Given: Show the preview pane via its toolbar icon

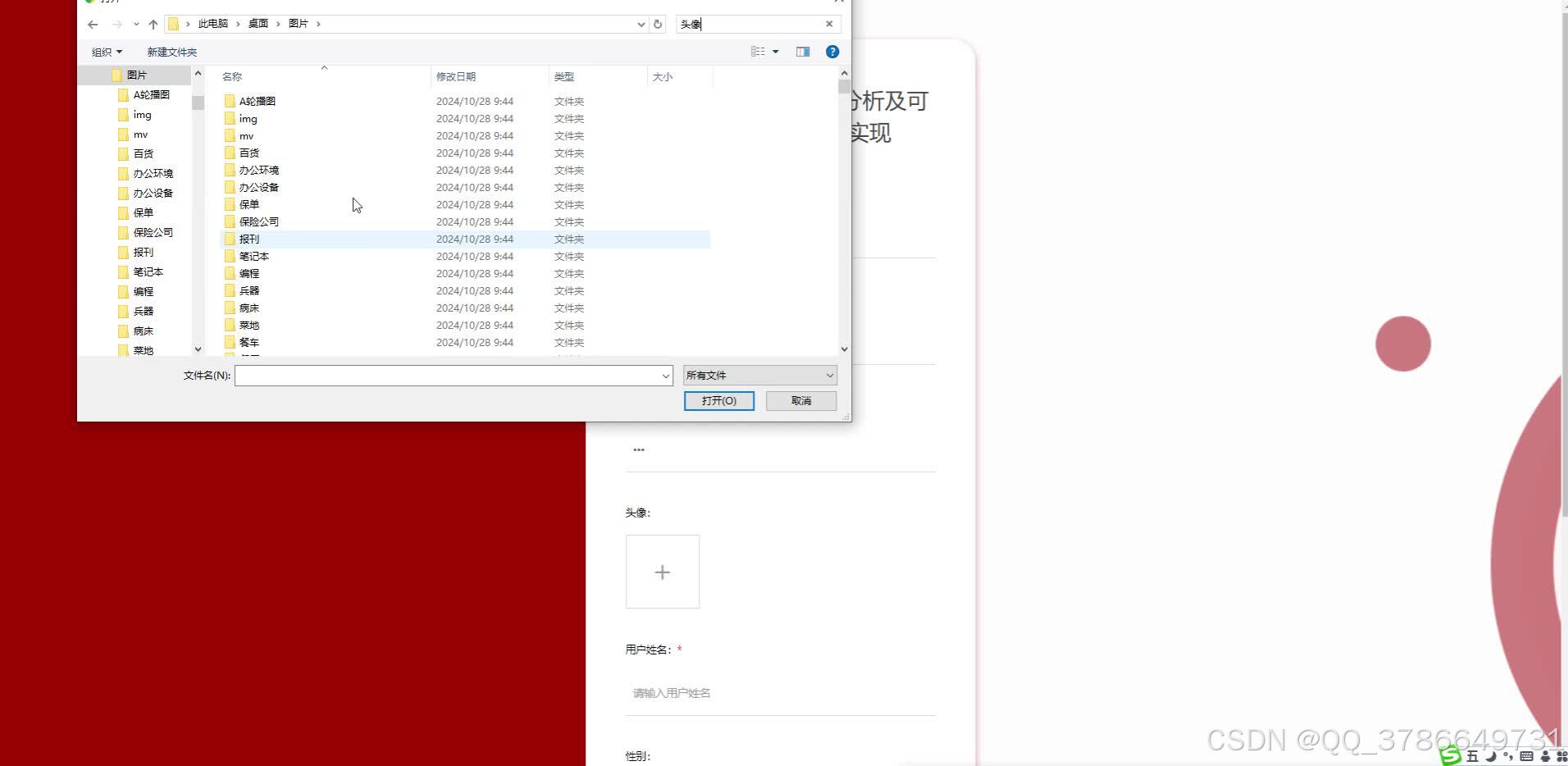Looking at the screenshot, I should (x=802, y=51).
